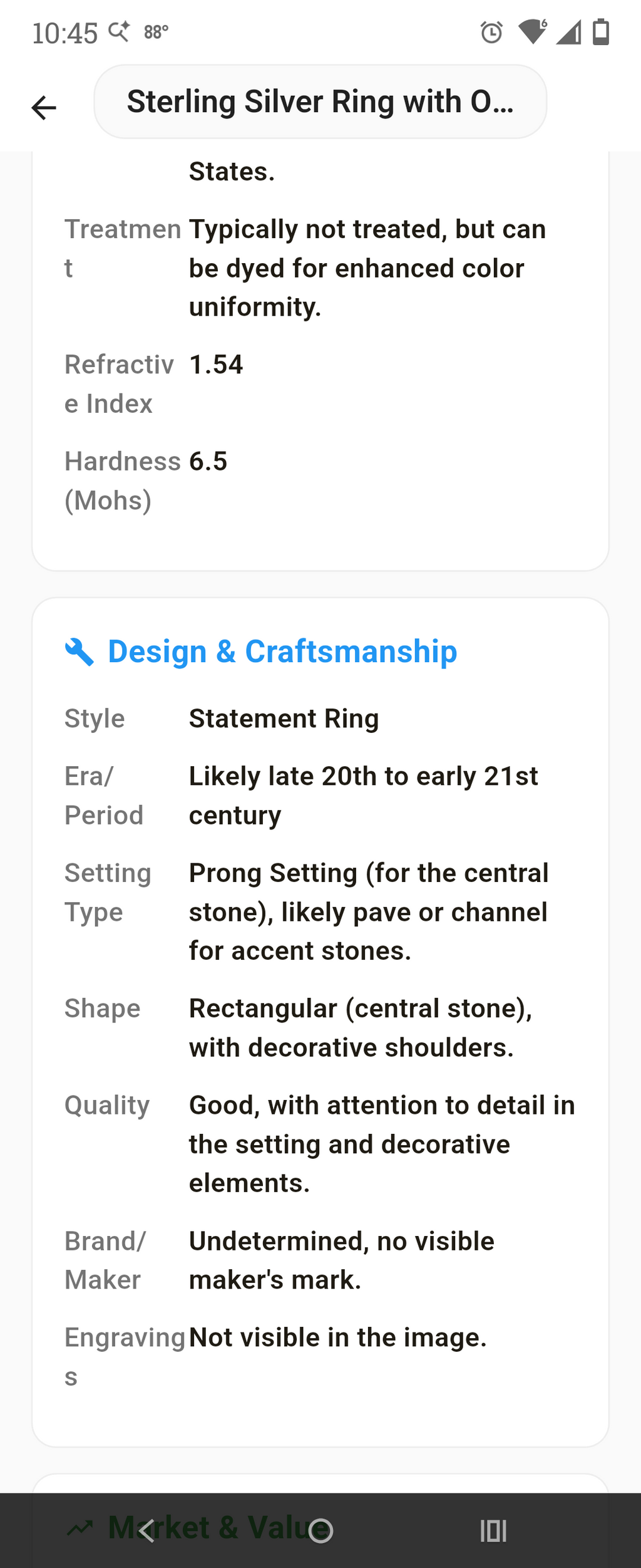The image size is (641, 1568).
Task: Open the recent apps navigation button
Action: tap(493, 1531)
